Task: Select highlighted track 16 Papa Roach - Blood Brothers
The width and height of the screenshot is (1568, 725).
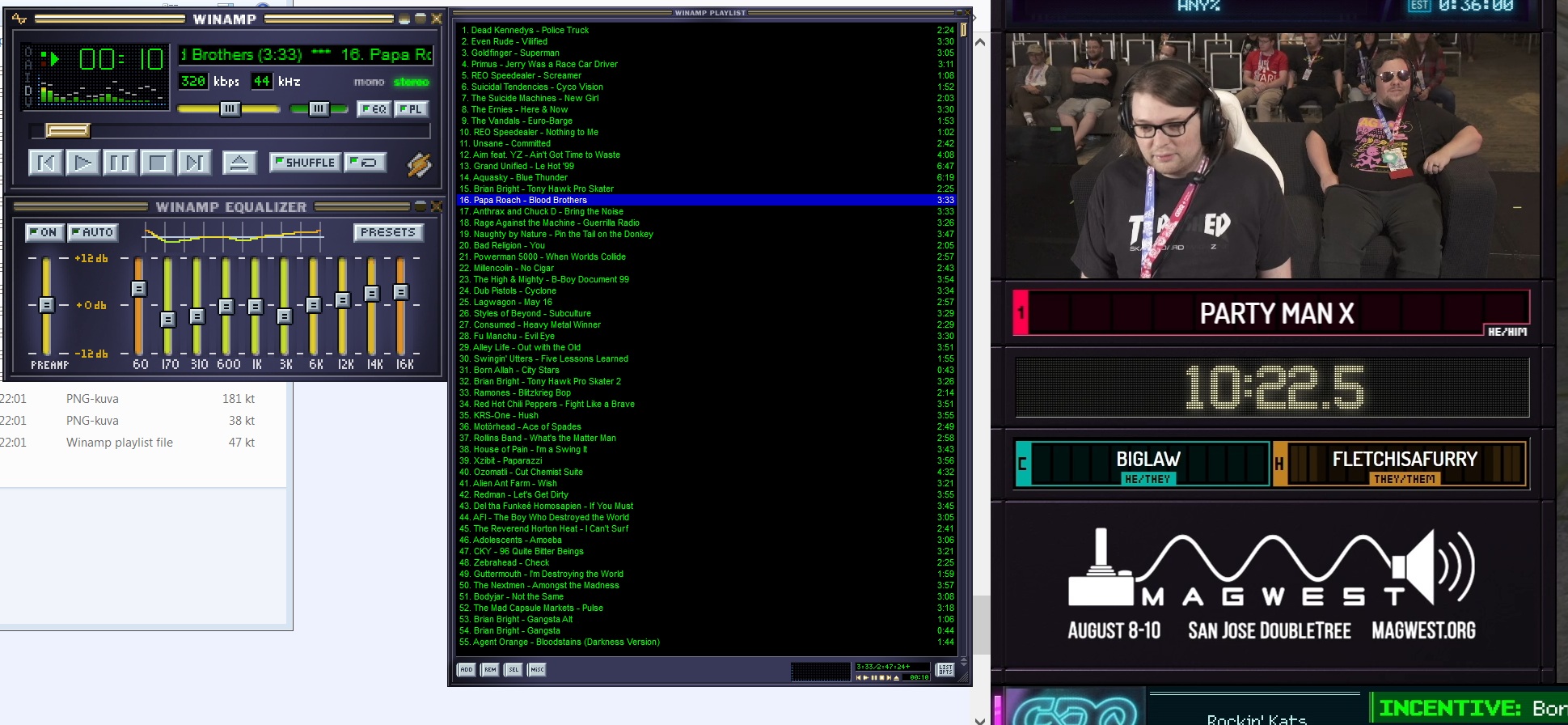Action: 707,200
